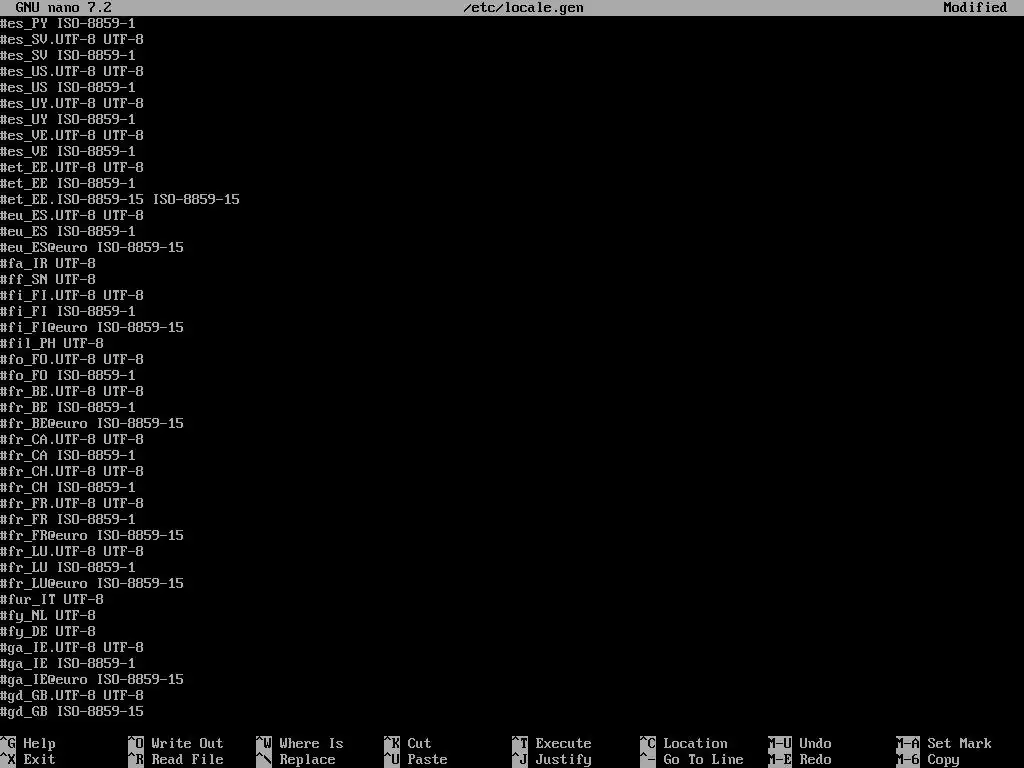Place cursor on line #fi_FI ISO-8859-1
This screenshot has height=768, width=1024.
point(68,312)
